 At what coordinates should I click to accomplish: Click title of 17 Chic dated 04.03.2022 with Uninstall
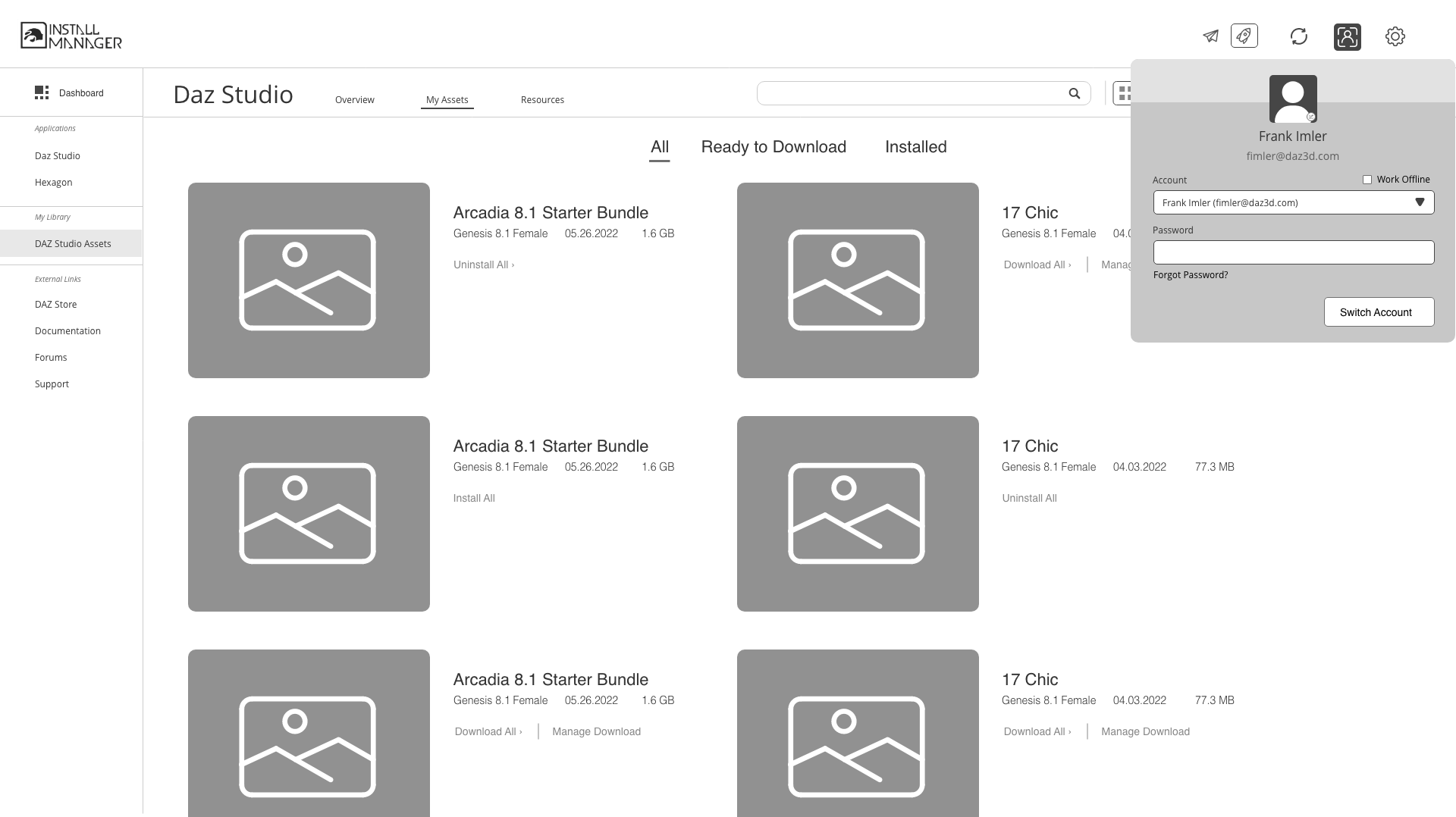pos(1030,446)
